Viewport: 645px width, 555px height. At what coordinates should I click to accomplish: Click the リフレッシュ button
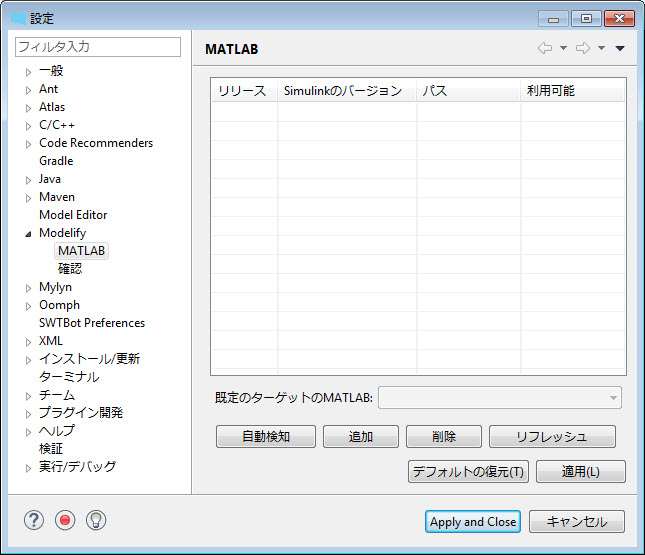tap(552, 437)
